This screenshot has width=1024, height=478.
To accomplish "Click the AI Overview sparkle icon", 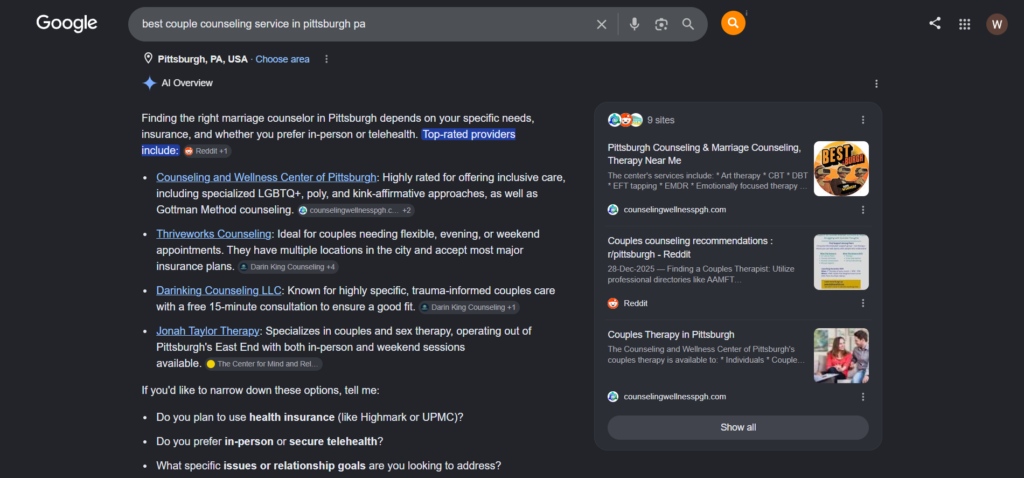I will click(x=150, y=83).
